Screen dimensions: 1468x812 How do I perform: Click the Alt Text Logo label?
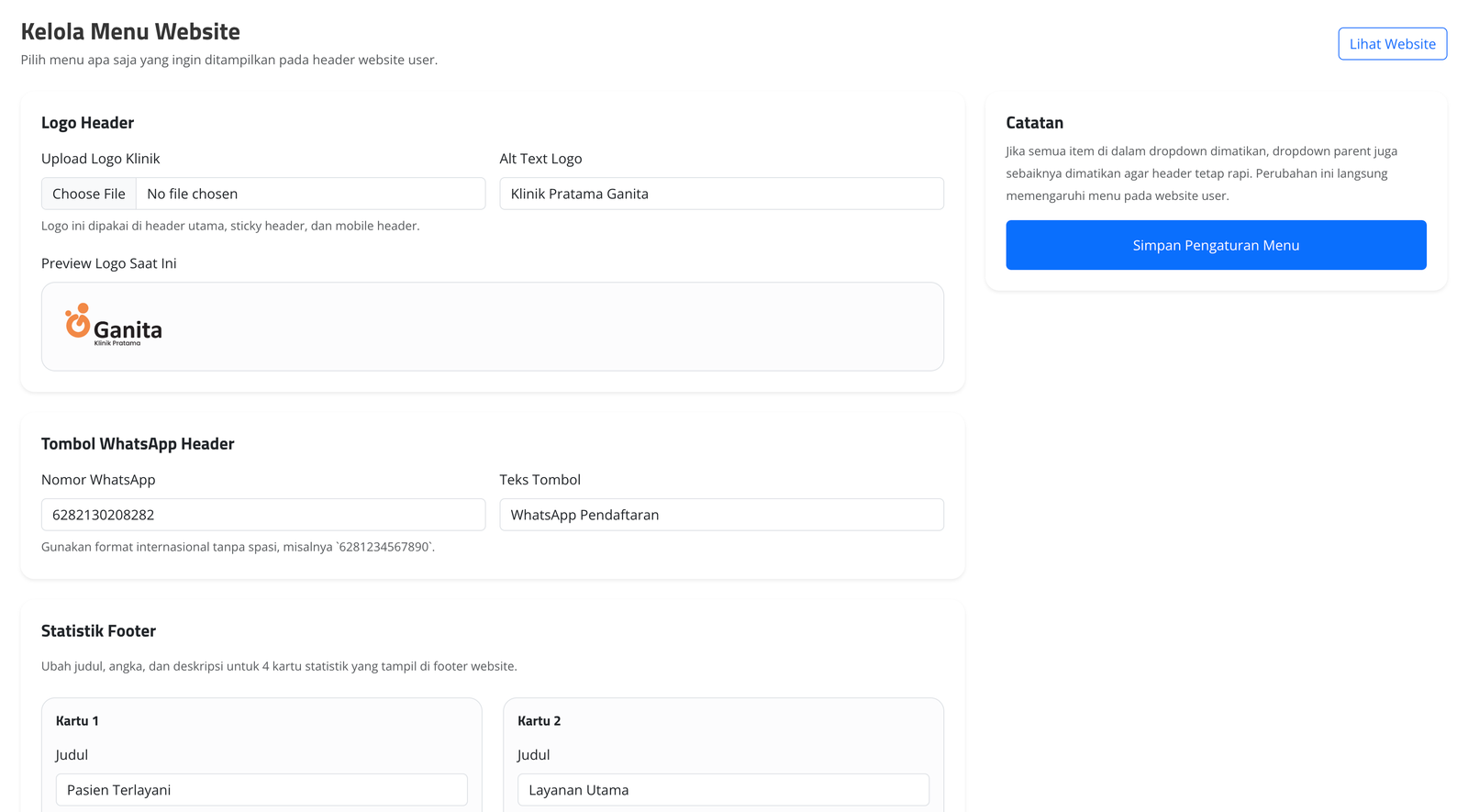tap(540, 159)
